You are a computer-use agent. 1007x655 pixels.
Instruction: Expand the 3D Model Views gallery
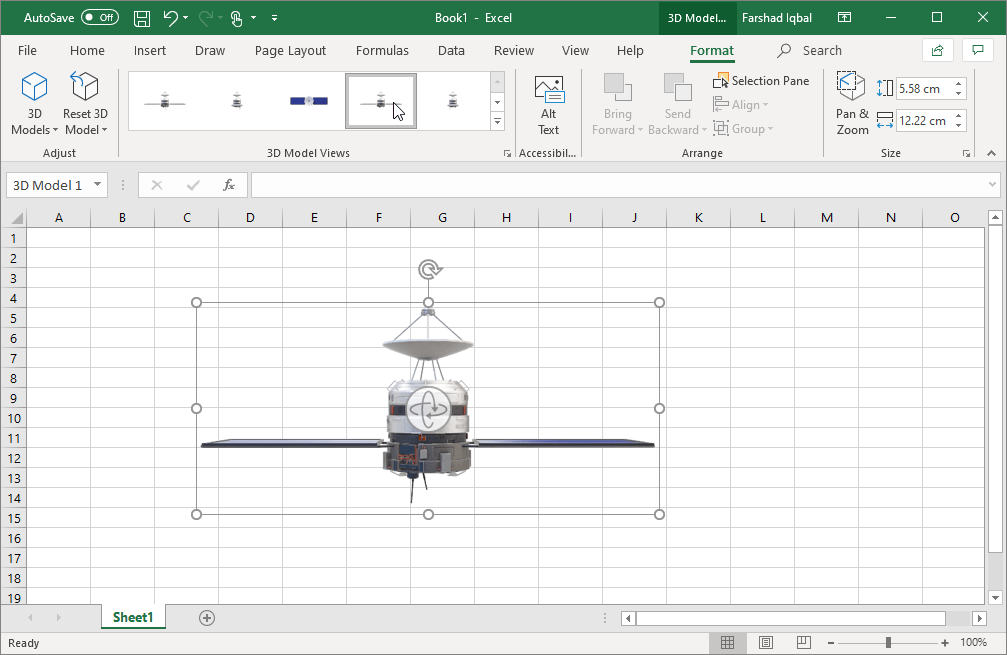(497, 121)
